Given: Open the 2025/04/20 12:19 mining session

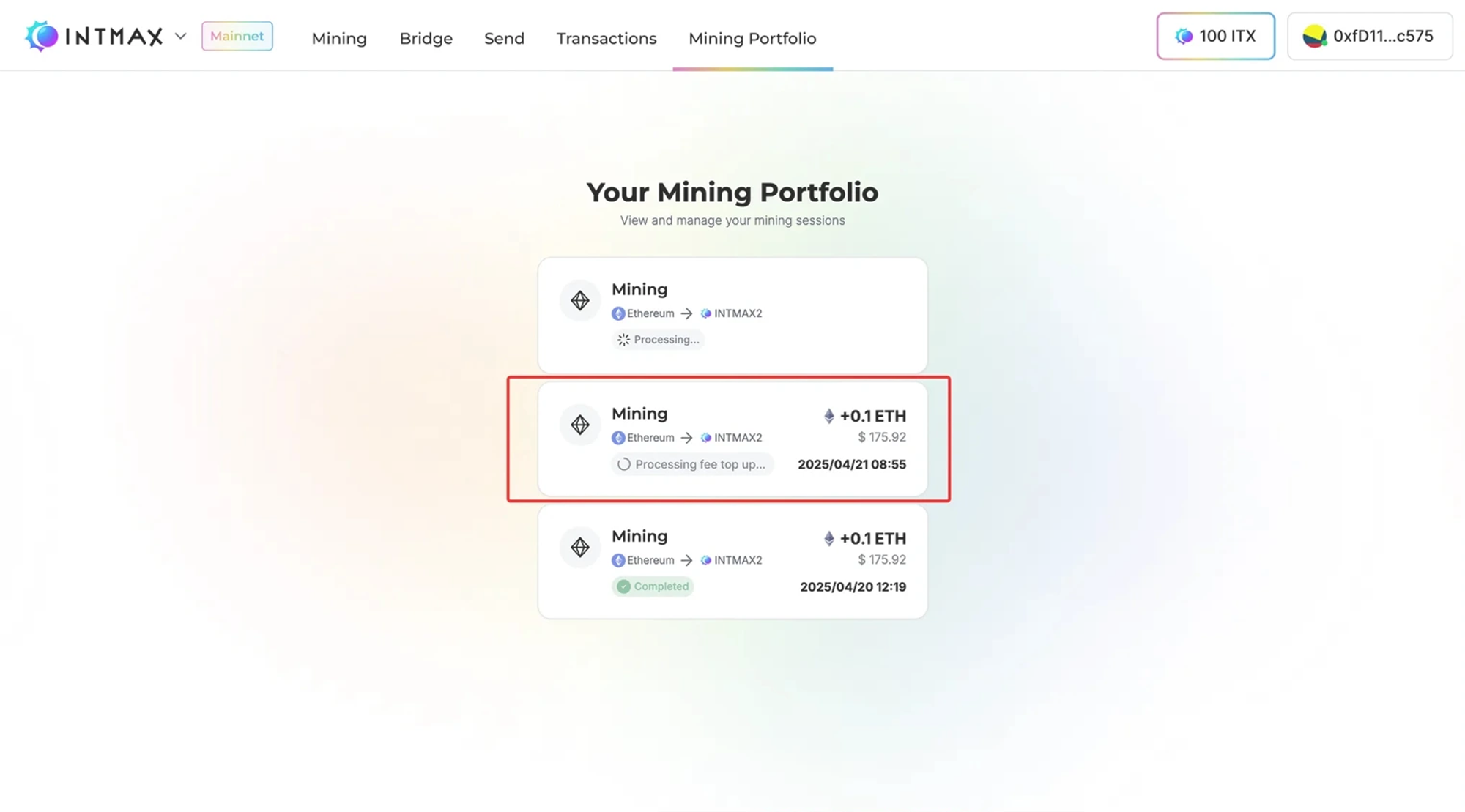Looking at the screenshot, I should pos(853,586).
